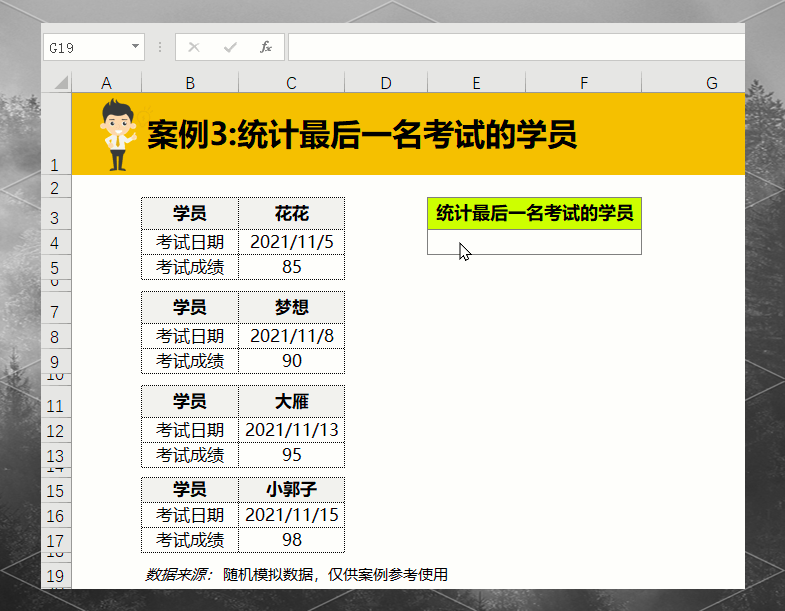Click the 数据来源 footnote text
This screenshot has width=785, height=611.
point(296,574)
